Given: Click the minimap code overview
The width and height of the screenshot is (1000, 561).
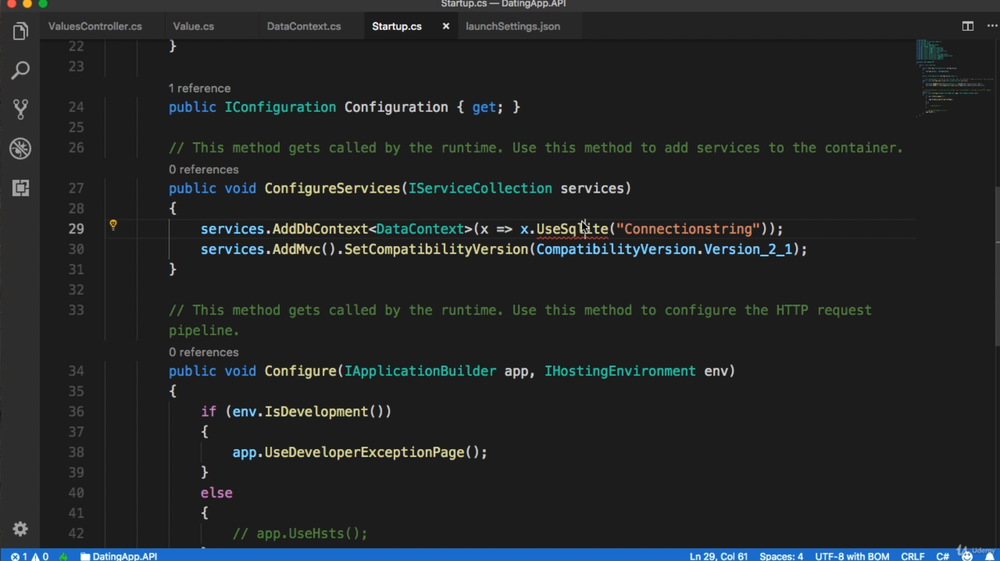Looking at the screenshot, I should pyautogui.click(x=953, y=78).
